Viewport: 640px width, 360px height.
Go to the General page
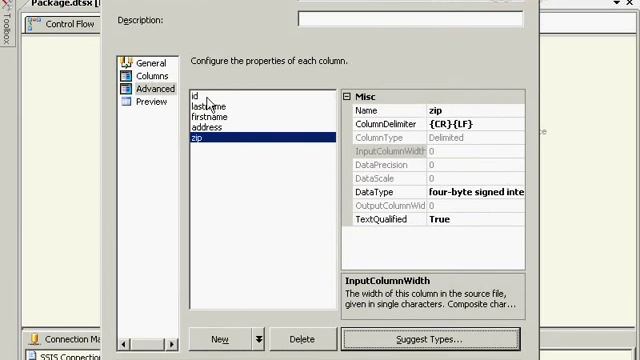click(x=151, y=63)
